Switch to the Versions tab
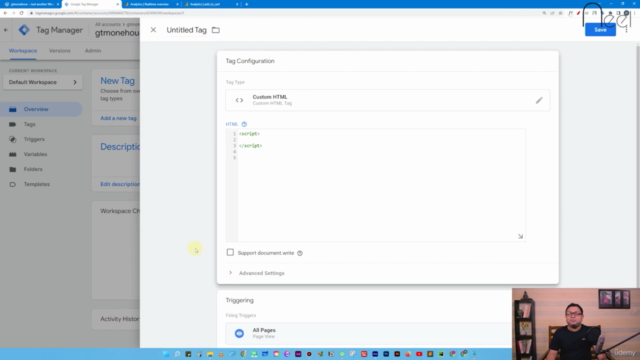The height and width of the screenshot is (360, 640). tap(60, 51)
